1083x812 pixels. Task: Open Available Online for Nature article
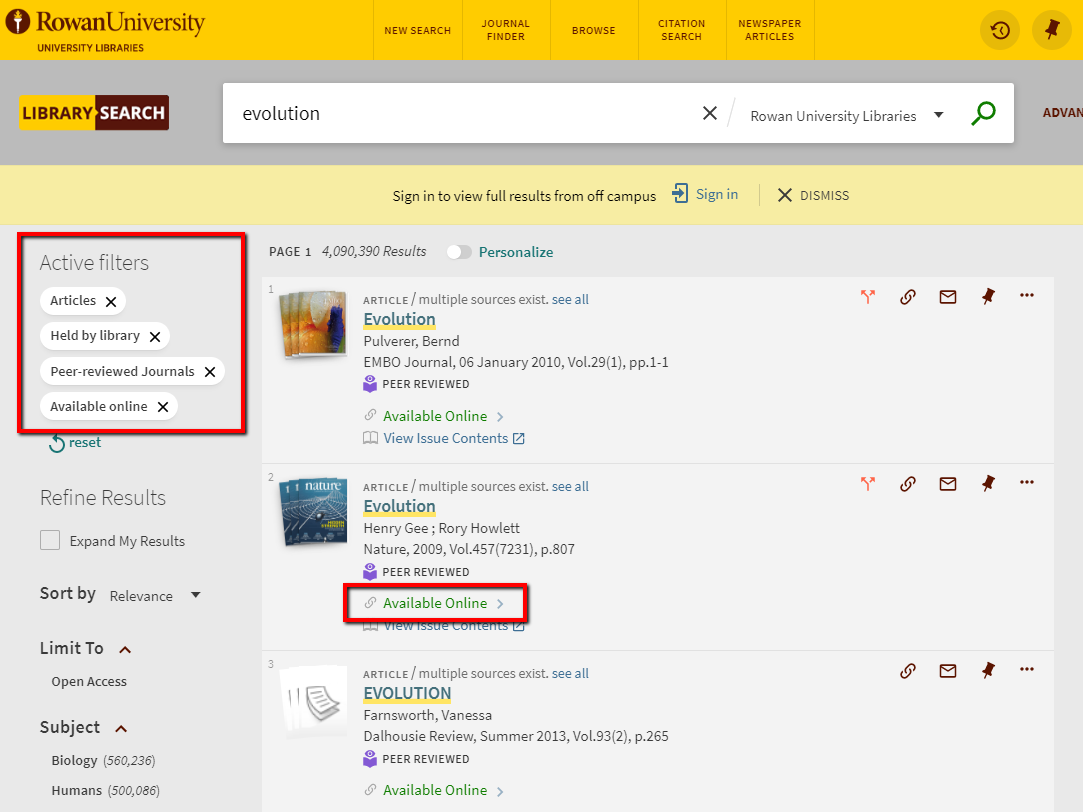tap(435, 603)
